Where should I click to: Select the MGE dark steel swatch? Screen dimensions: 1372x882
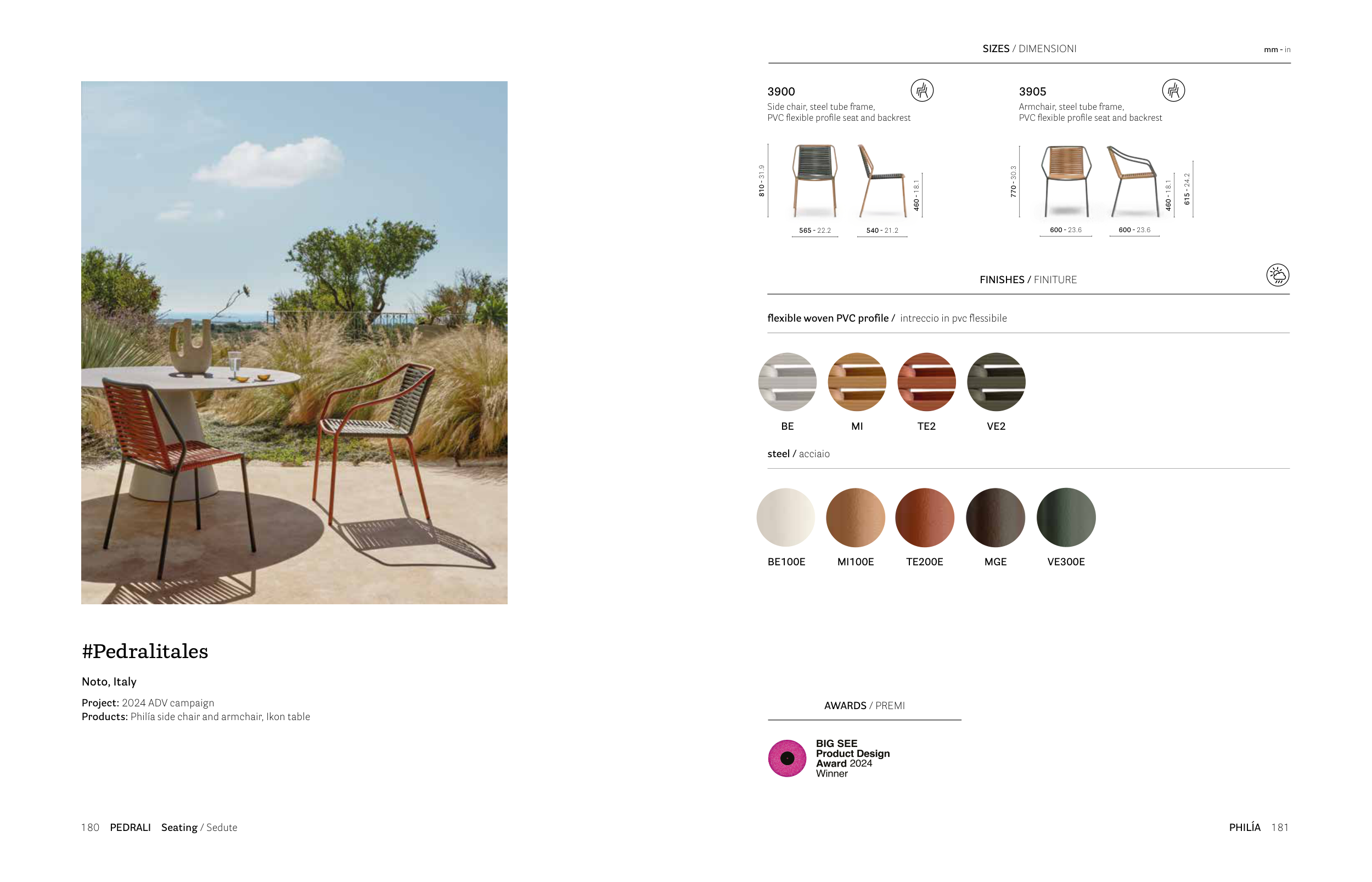[x=995, y=517]
